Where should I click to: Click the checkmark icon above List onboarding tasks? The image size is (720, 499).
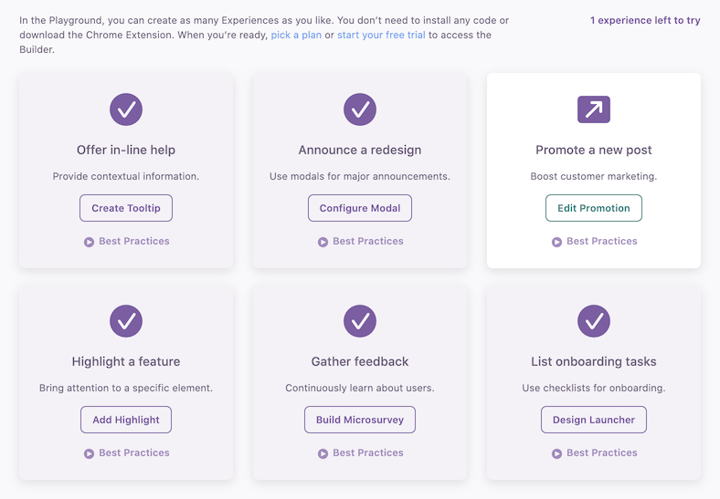point(593,321)
